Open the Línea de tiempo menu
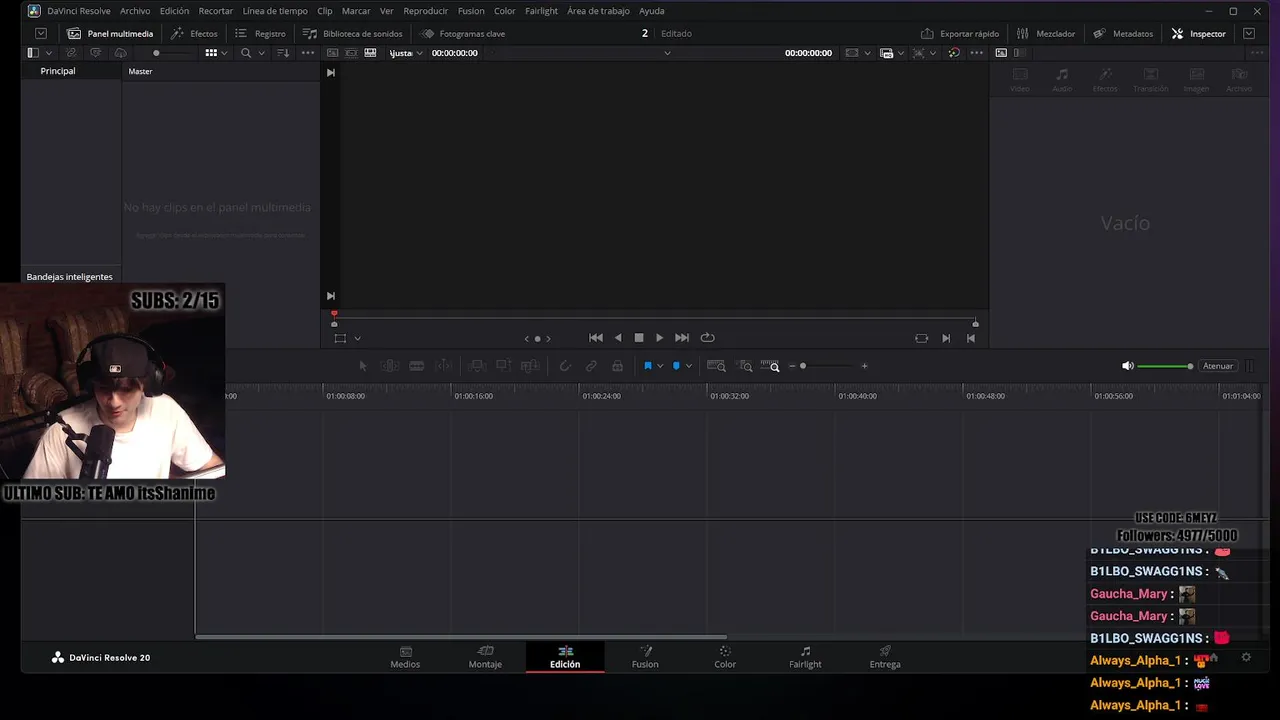The width and height of the screenshot is (1280, 720). (275, 11)
